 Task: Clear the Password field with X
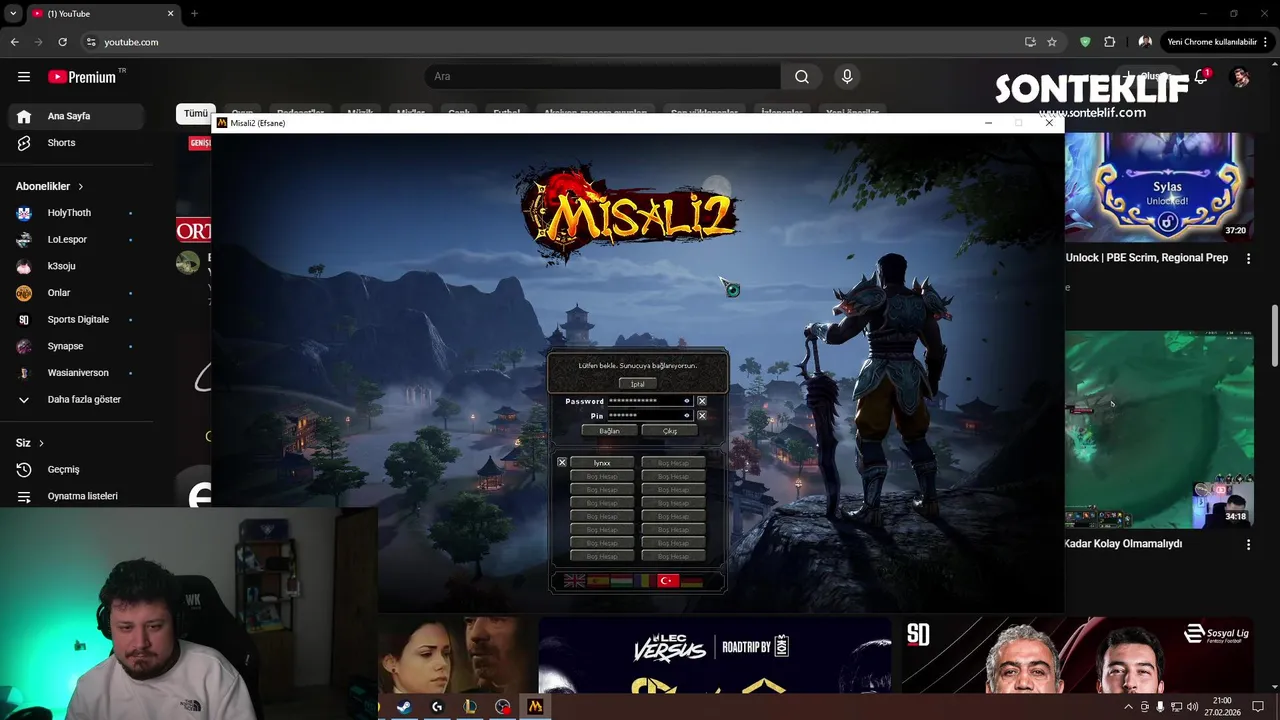pyautogui.click(x=702, y=401)
